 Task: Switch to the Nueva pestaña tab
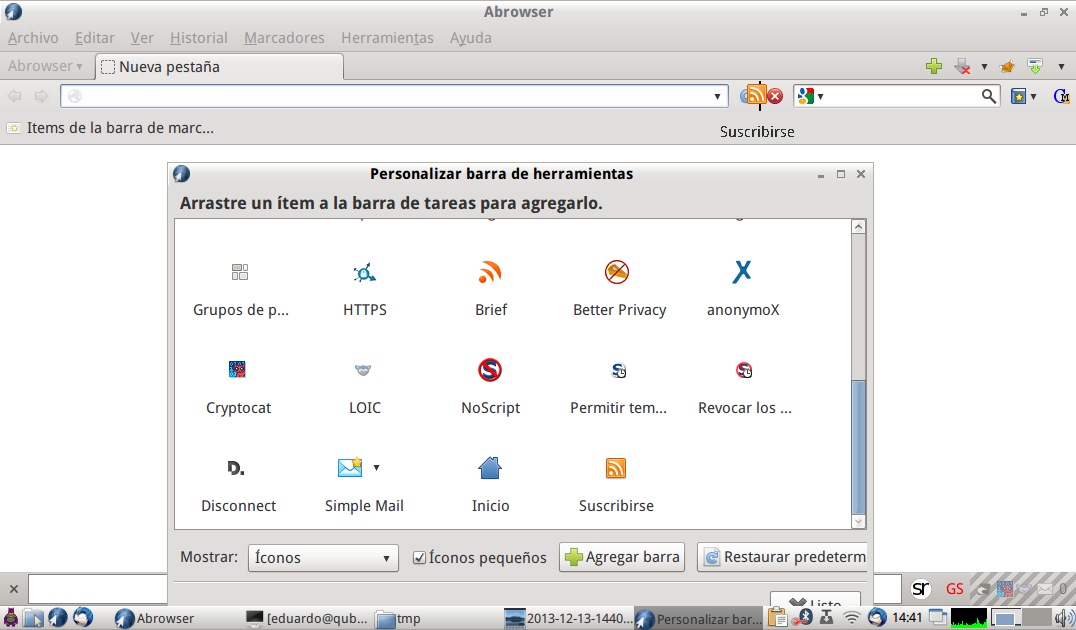[x=220, y=67]
